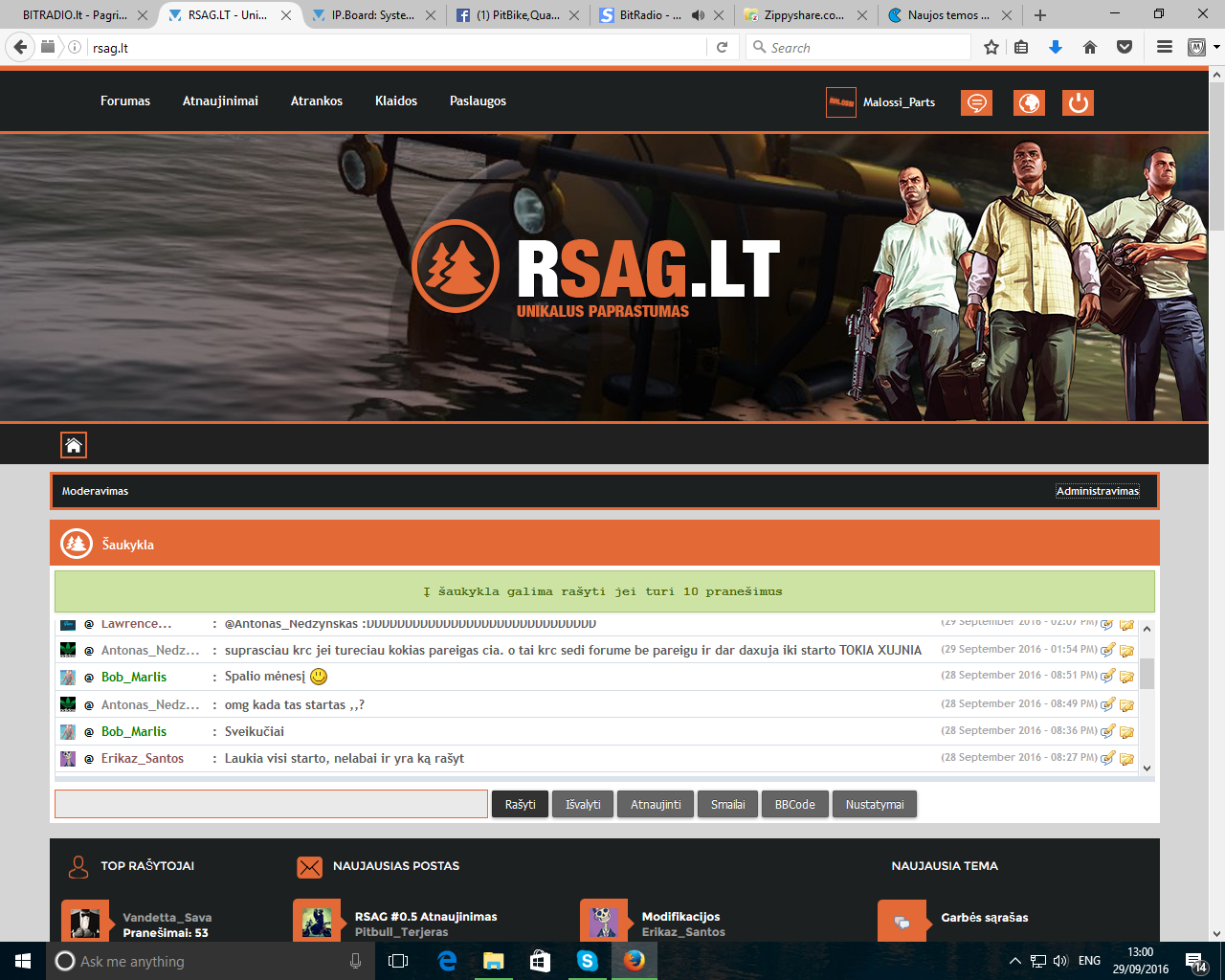Open Erikaz_Santos shoutbox username link
The height and width of the screenshot is (980, 1225).
click(x=143, y=758)
